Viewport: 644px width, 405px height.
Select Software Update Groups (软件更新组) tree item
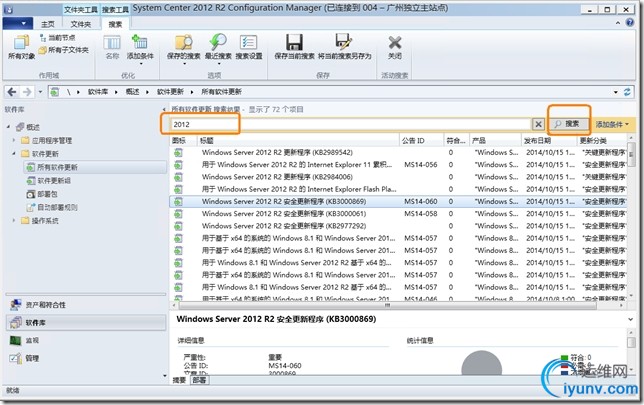pyautogui.click(x=54, y=181)
